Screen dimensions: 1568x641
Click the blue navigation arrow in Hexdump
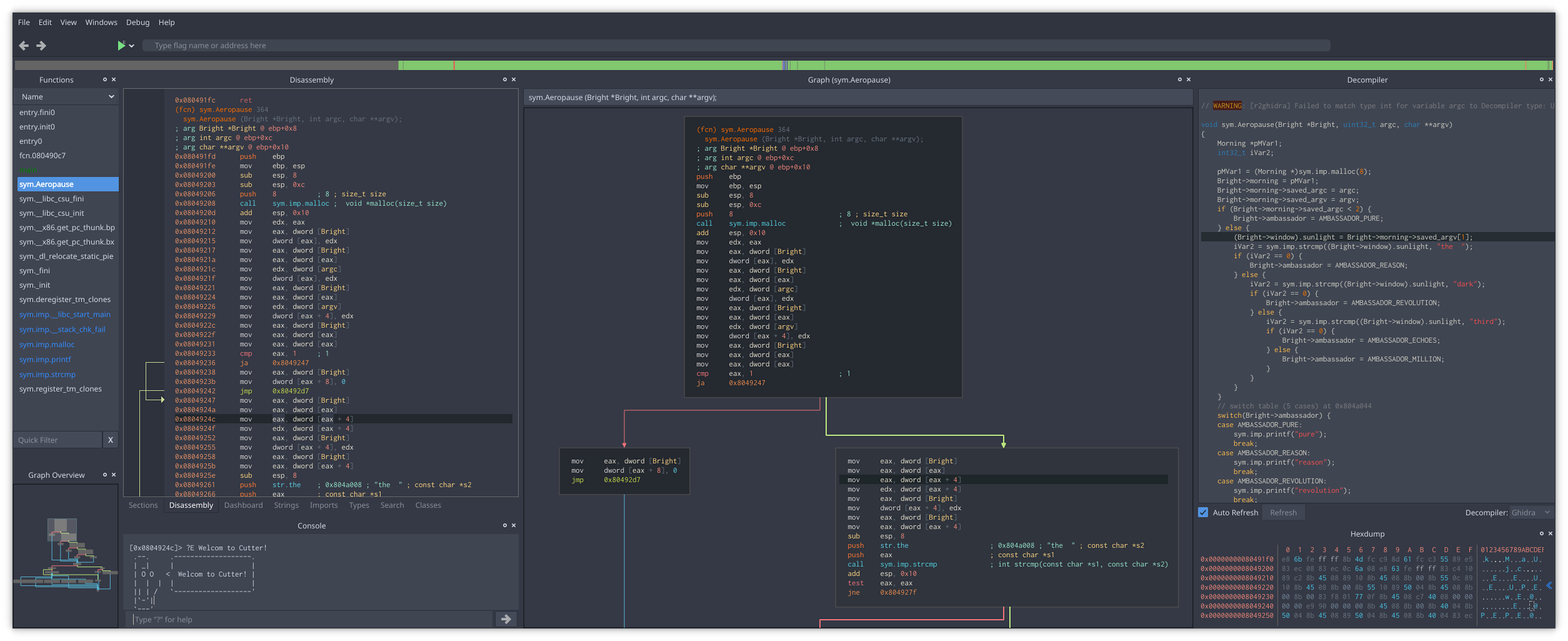(1549, 586)
